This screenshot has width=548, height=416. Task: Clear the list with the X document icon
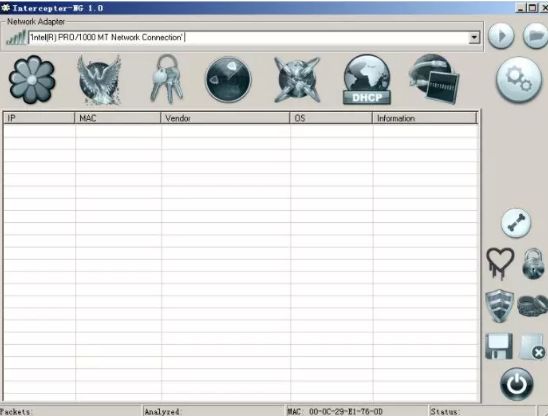pyautogui.click(x=532, y=347)
